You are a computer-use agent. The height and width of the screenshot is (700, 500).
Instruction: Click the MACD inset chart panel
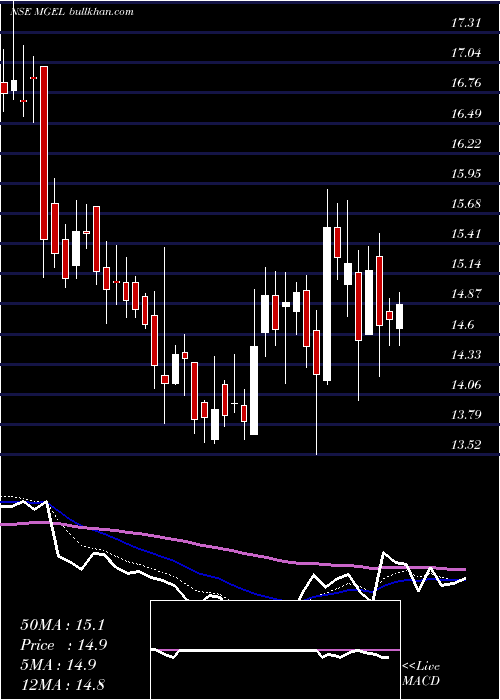click(275, 650)
